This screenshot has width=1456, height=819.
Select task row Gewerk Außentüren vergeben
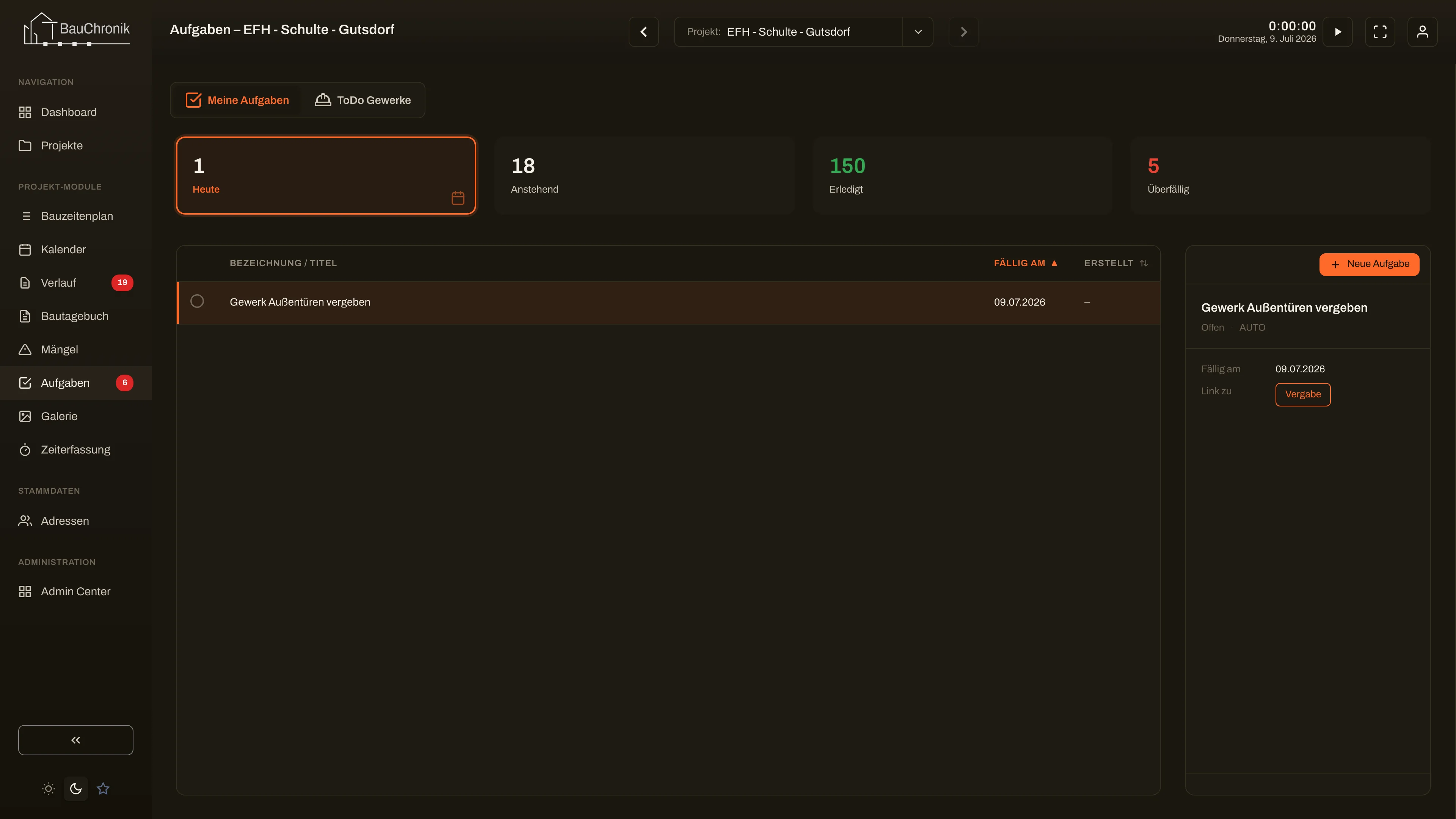coord(668,303)
